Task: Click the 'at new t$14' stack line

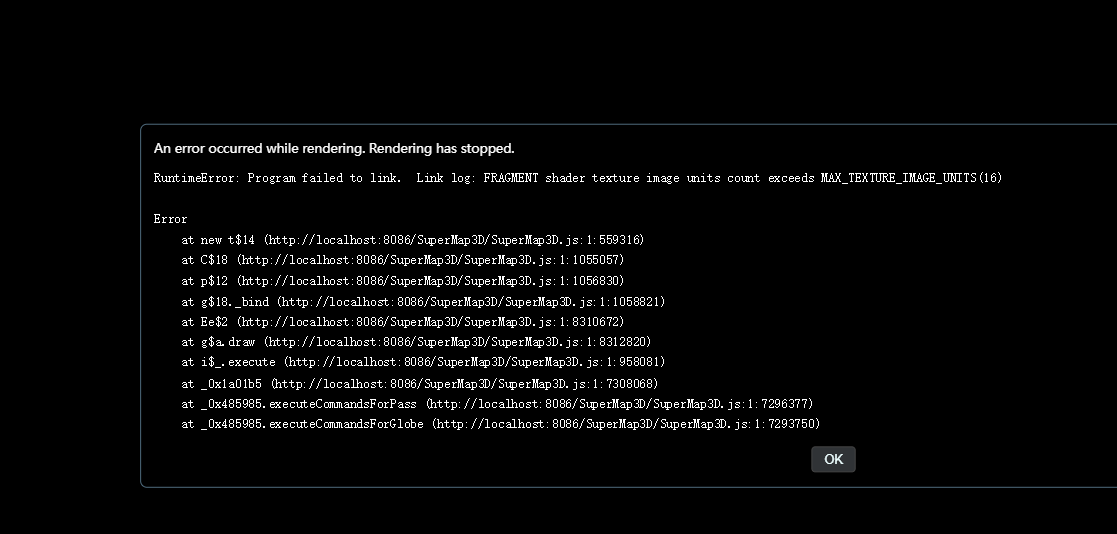Action: [x=412, y=240]
